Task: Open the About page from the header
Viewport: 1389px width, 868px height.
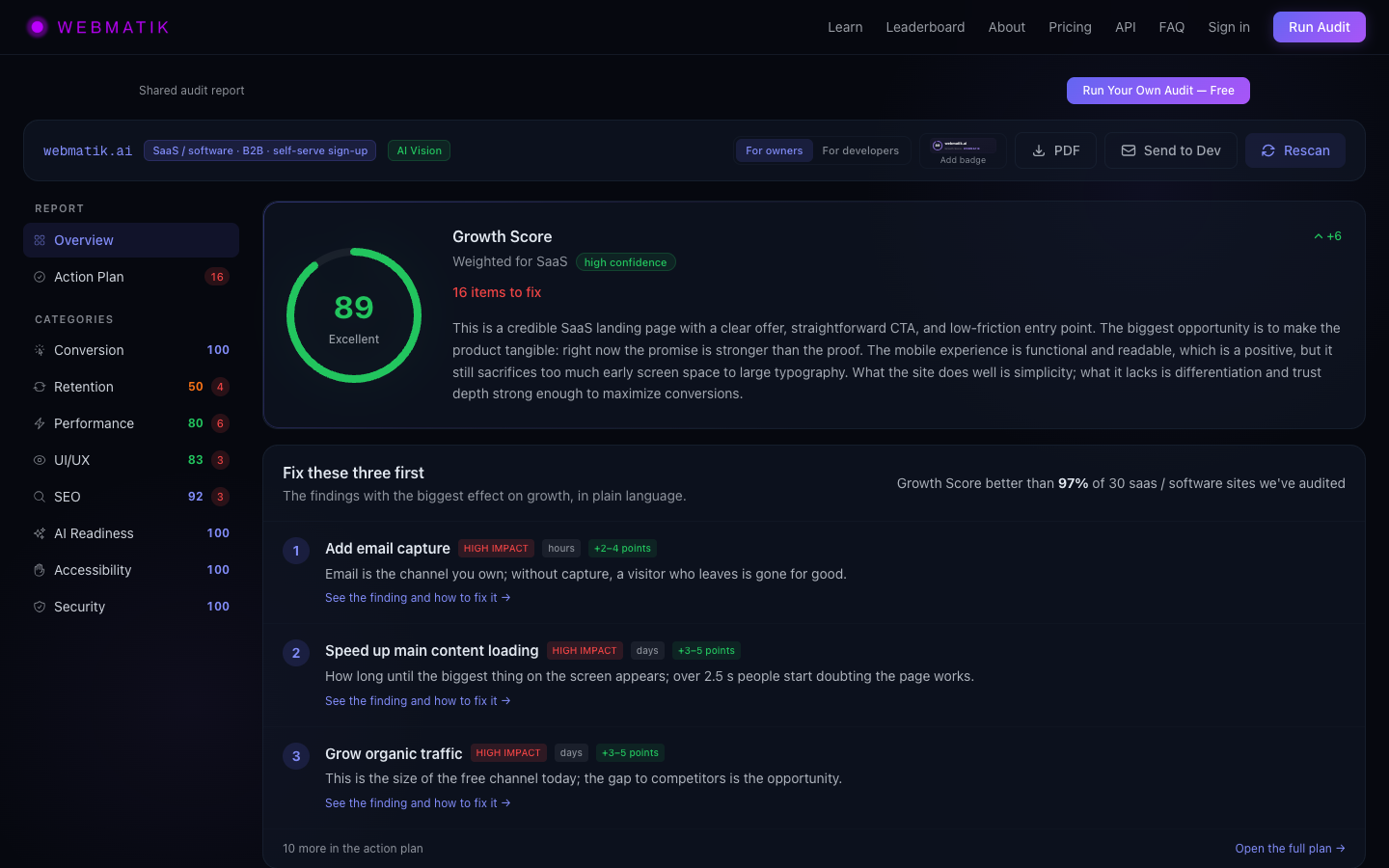Action: [1006, 27]
